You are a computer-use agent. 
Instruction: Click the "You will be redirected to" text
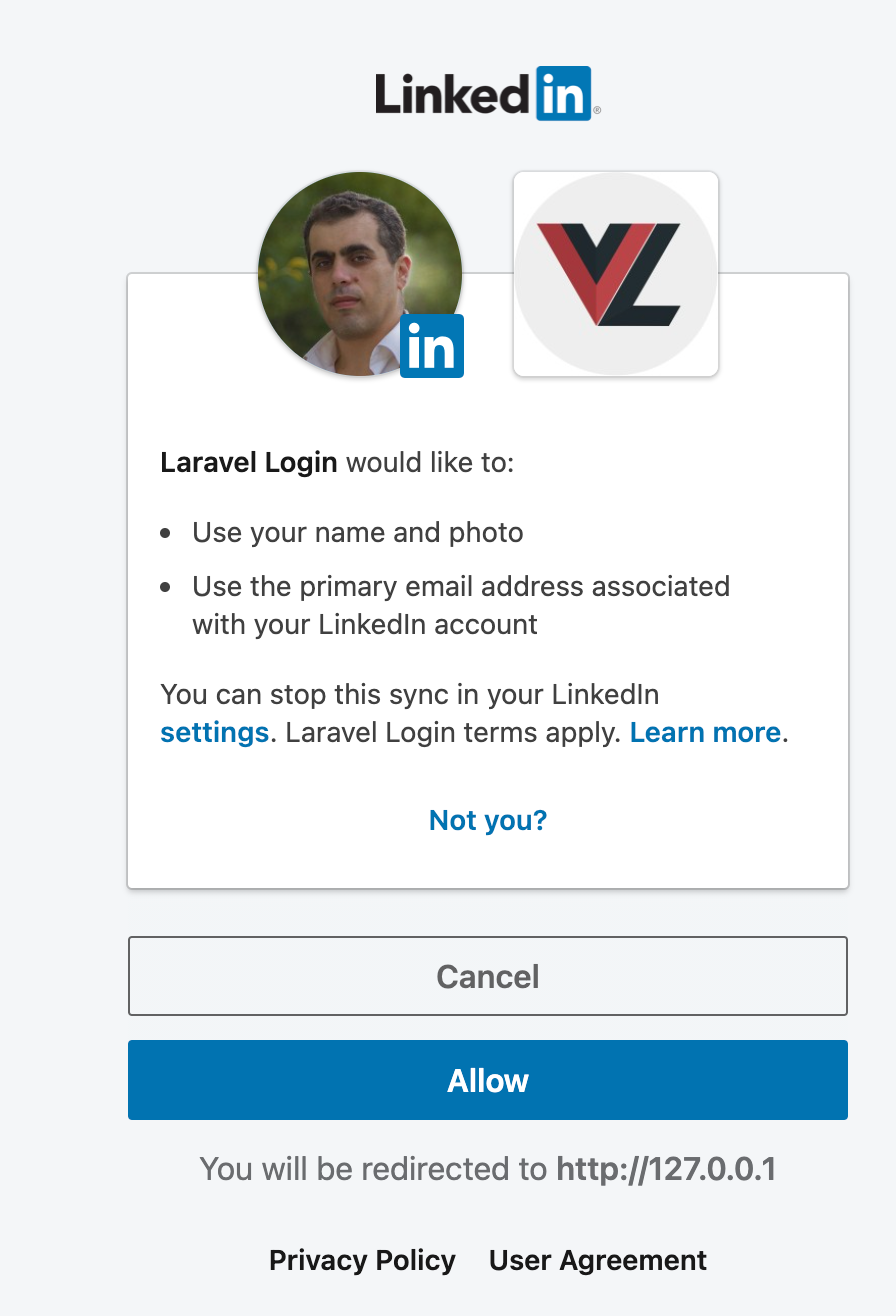coord(374,1168)
